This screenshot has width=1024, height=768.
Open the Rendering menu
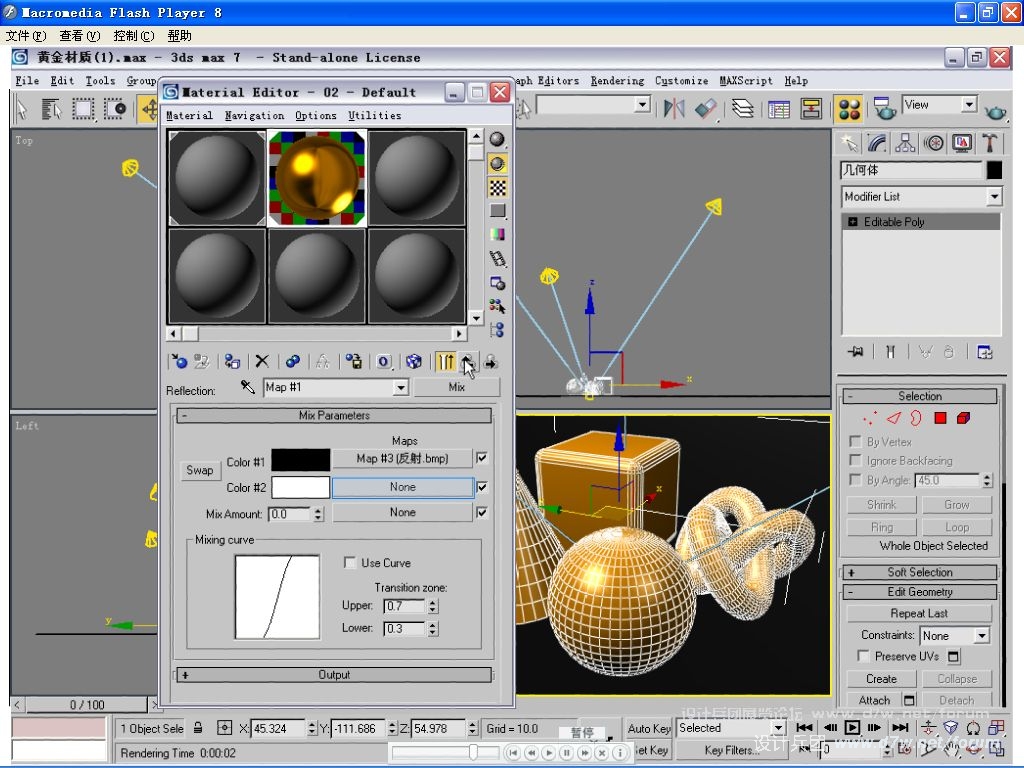coord(617,81)
